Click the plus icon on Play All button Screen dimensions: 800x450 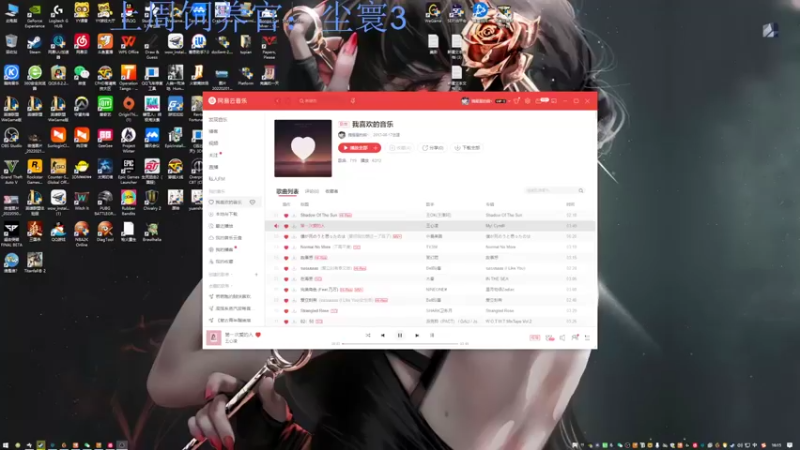pyautogui.click(x=376, y=148)
